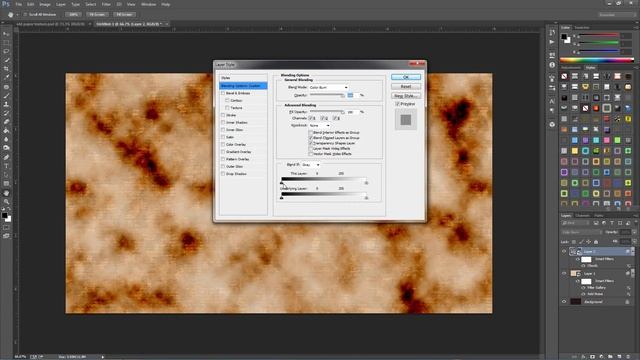Enable the Stroke checkbox
The width and height of the screenshot is (640, 360).
(x=223, y=115)
